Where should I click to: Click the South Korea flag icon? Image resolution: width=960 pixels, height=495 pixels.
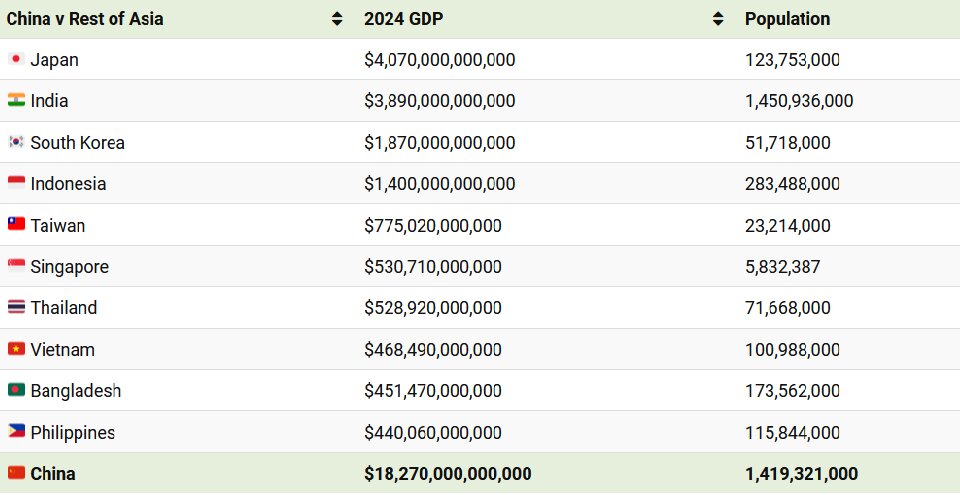tap(16, 143)
